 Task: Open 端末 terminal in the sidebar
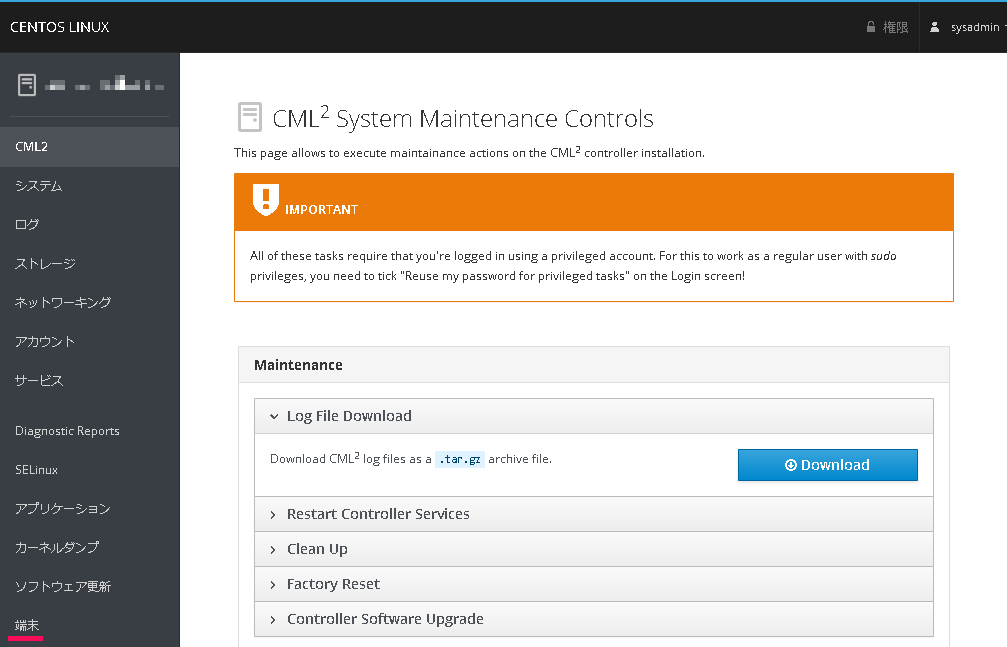coord(89,625)
